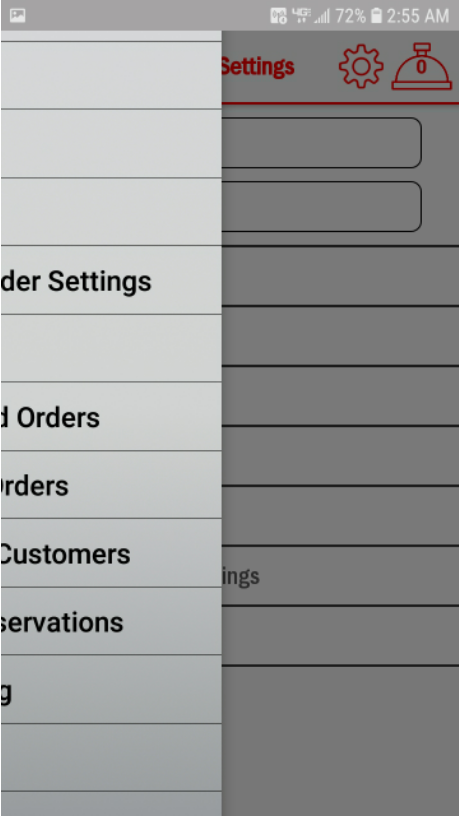This screenshot has width=459, height=816.
Task: Tap the blank drawer row between 'der Settings' and 'd Orders'
Action: coord(111,348)
